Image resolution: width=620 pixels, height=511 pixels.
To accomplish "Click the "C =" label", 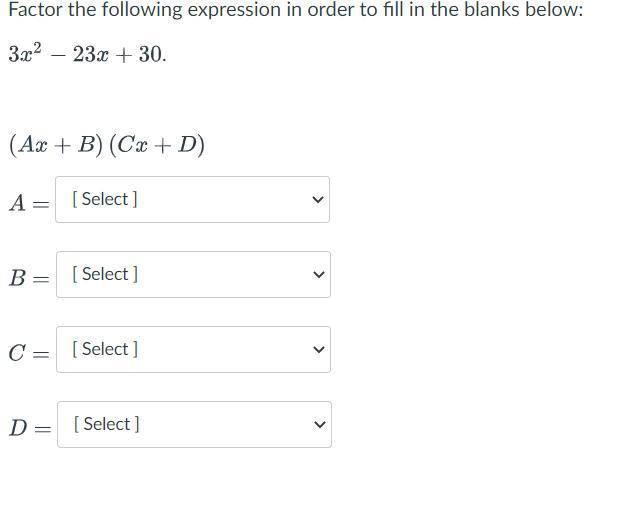I will 28,353.
